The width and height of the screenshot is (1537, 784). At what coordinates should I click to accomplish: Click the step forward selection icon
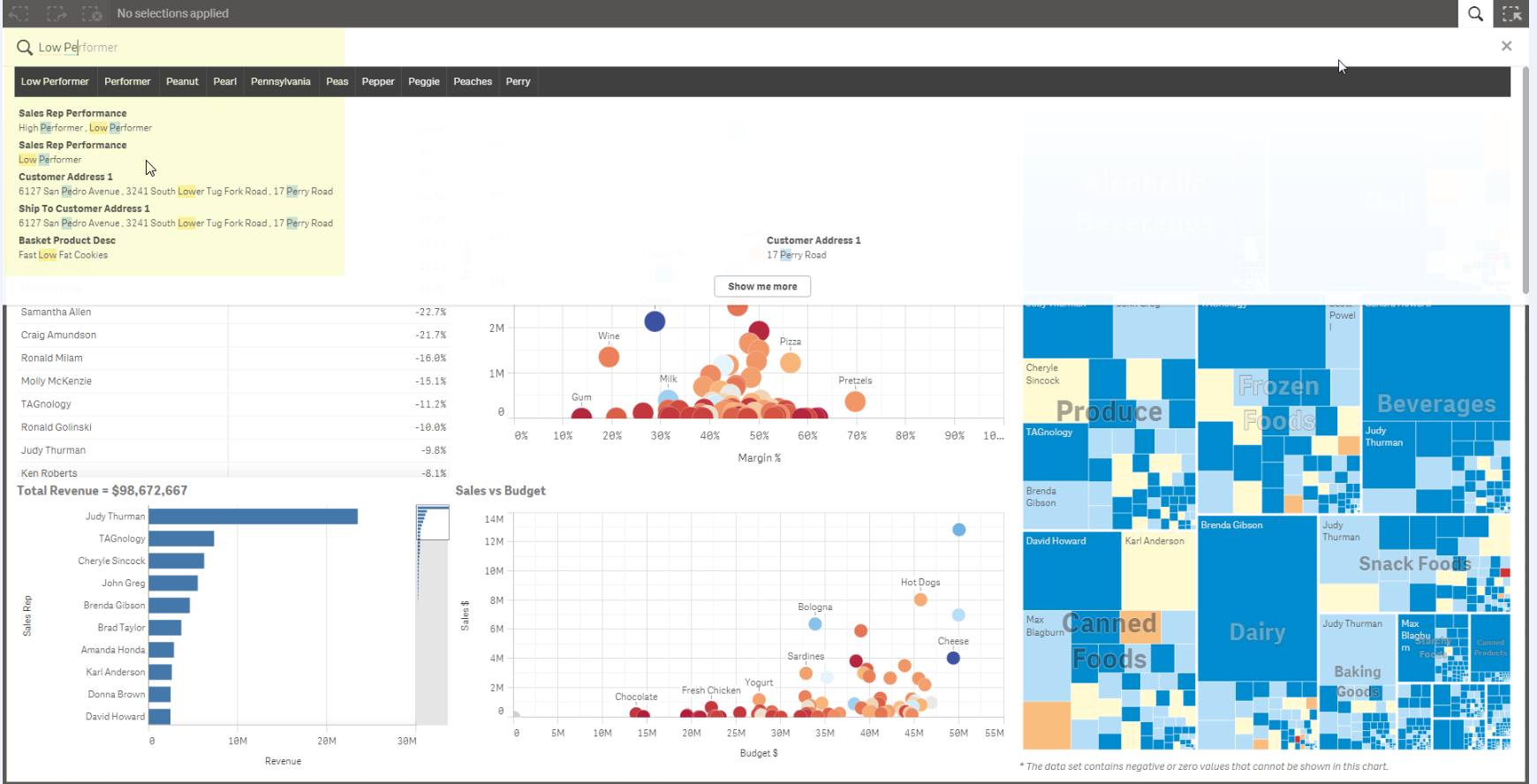(57, 13)
